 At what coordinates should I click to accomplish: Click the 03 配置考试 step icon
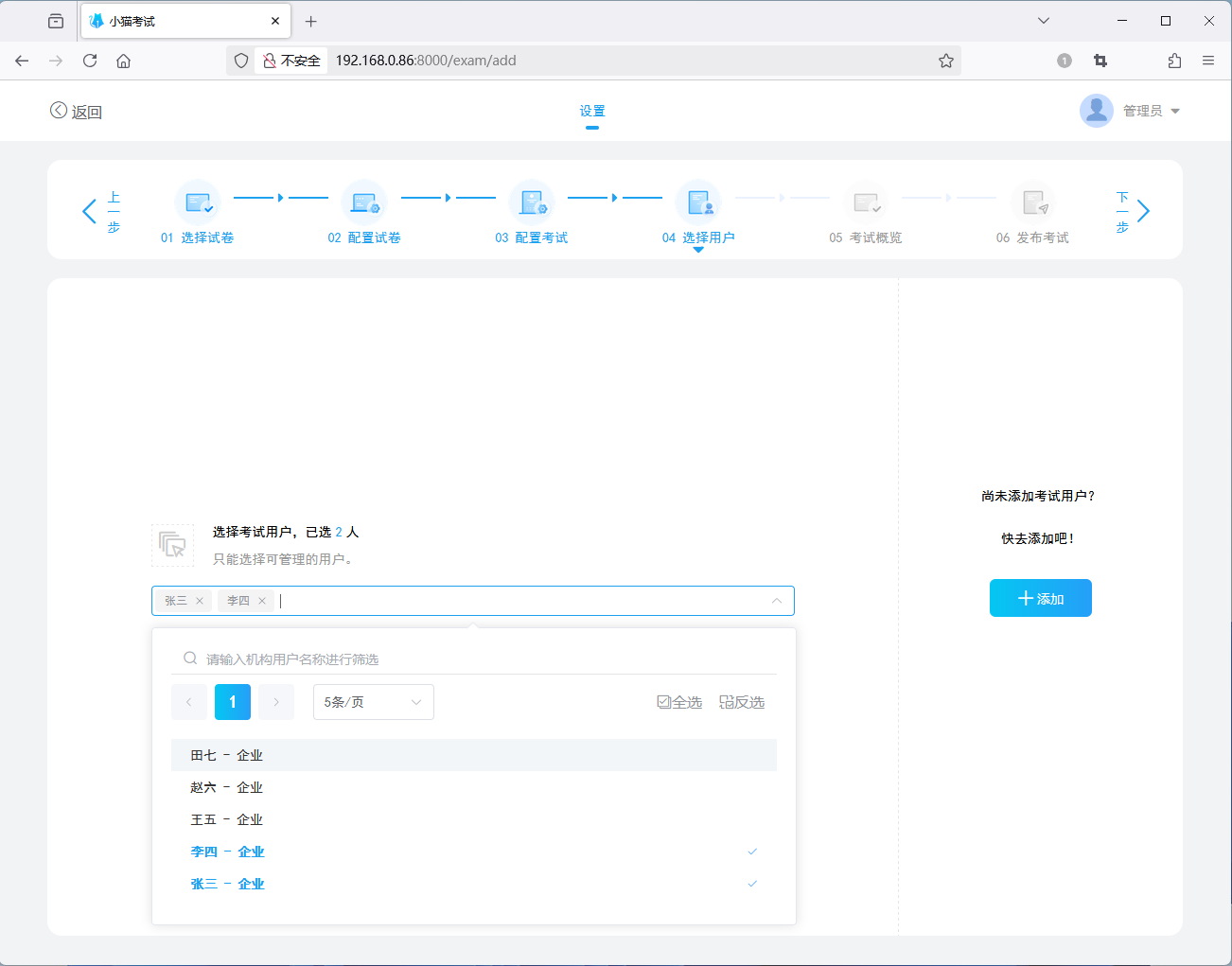[532, 202]
